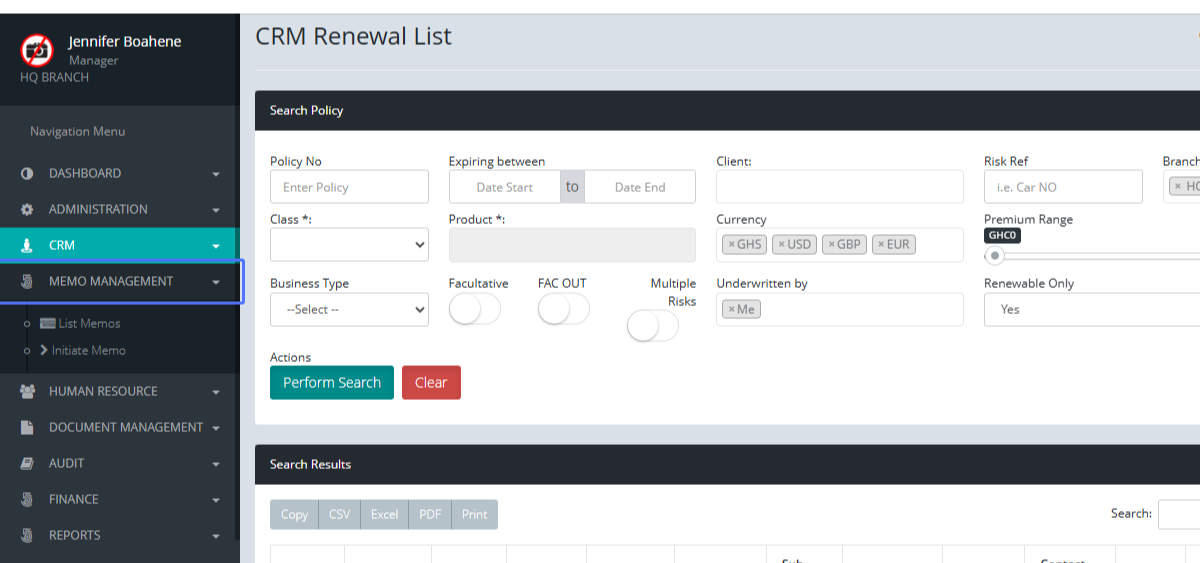The height and width of the screenshot is (563, 1200).
Task: Click the Premium Range slider handle
Action: [x=995, y=256]
